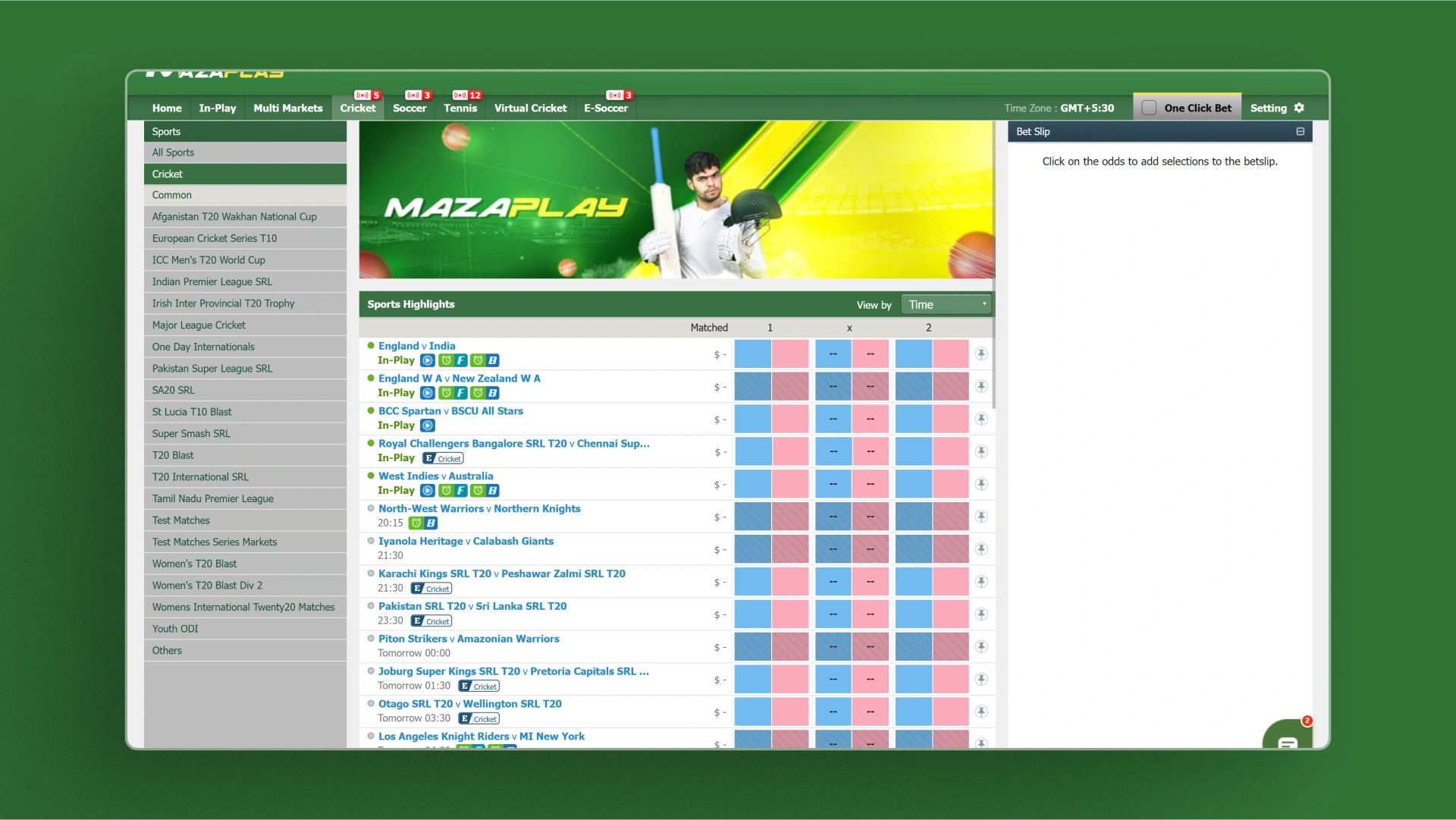This screenshot has width=1456, height=820.
Task: Select Test Matches in sidebar
Action: tap(245, 520)
